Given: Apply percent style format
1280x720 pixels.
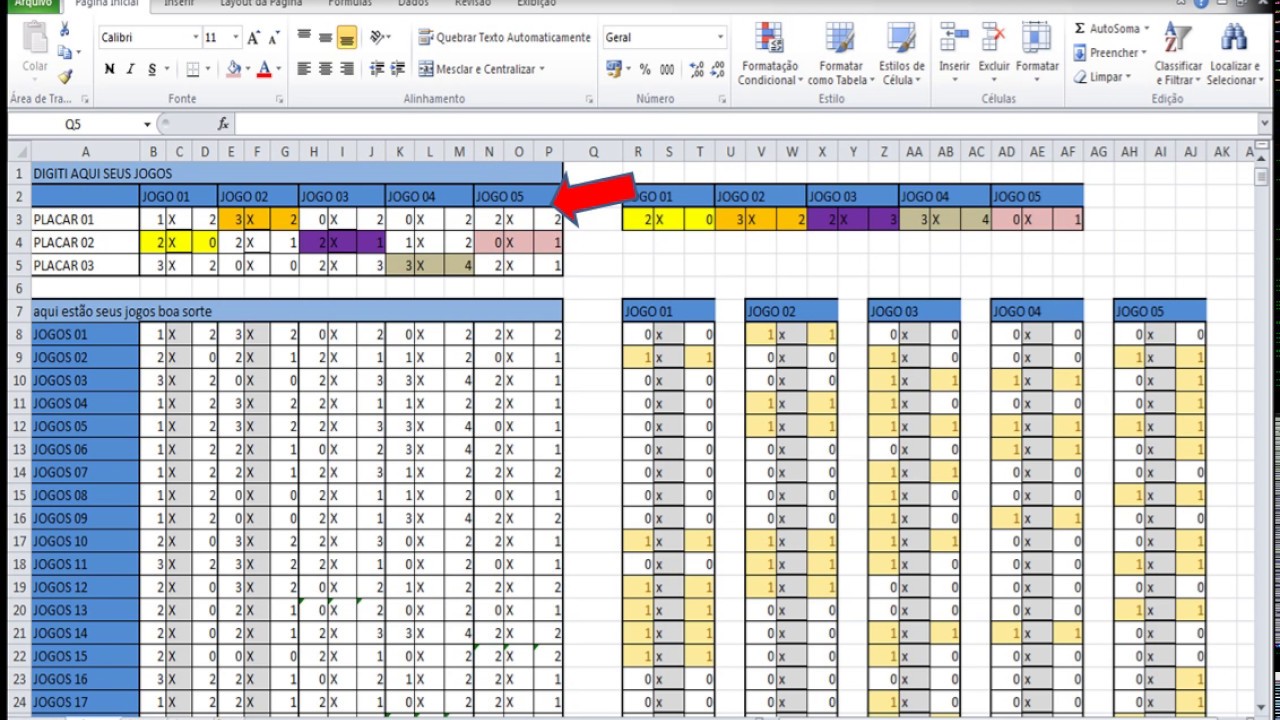Looking at the screenshot, I should coord(645,69).
